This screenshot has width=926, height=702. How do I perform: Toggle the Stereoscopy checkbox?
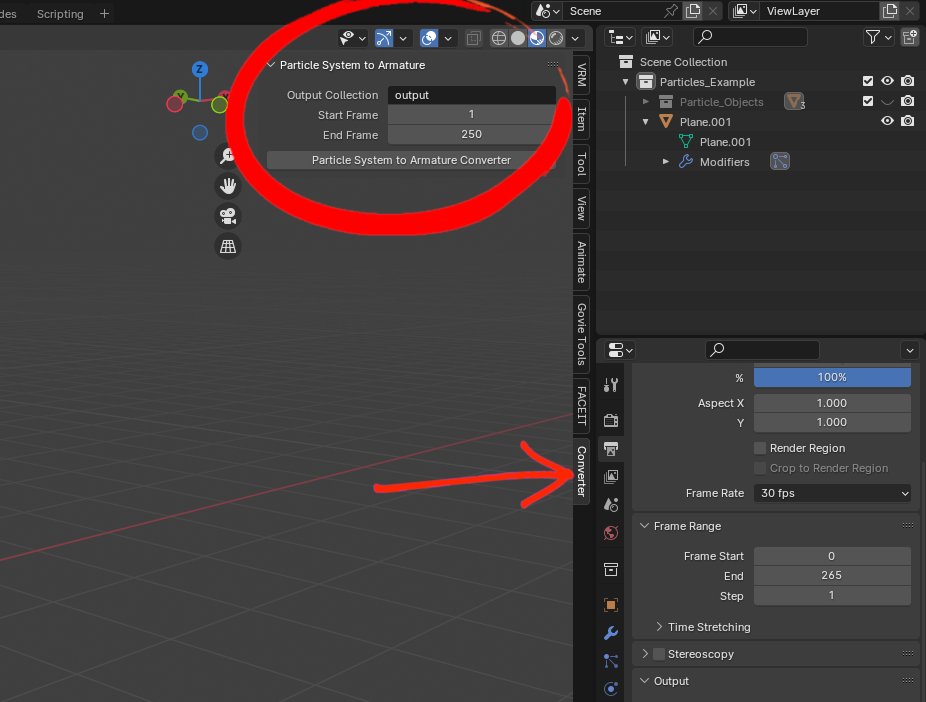[x=659, y=654]
